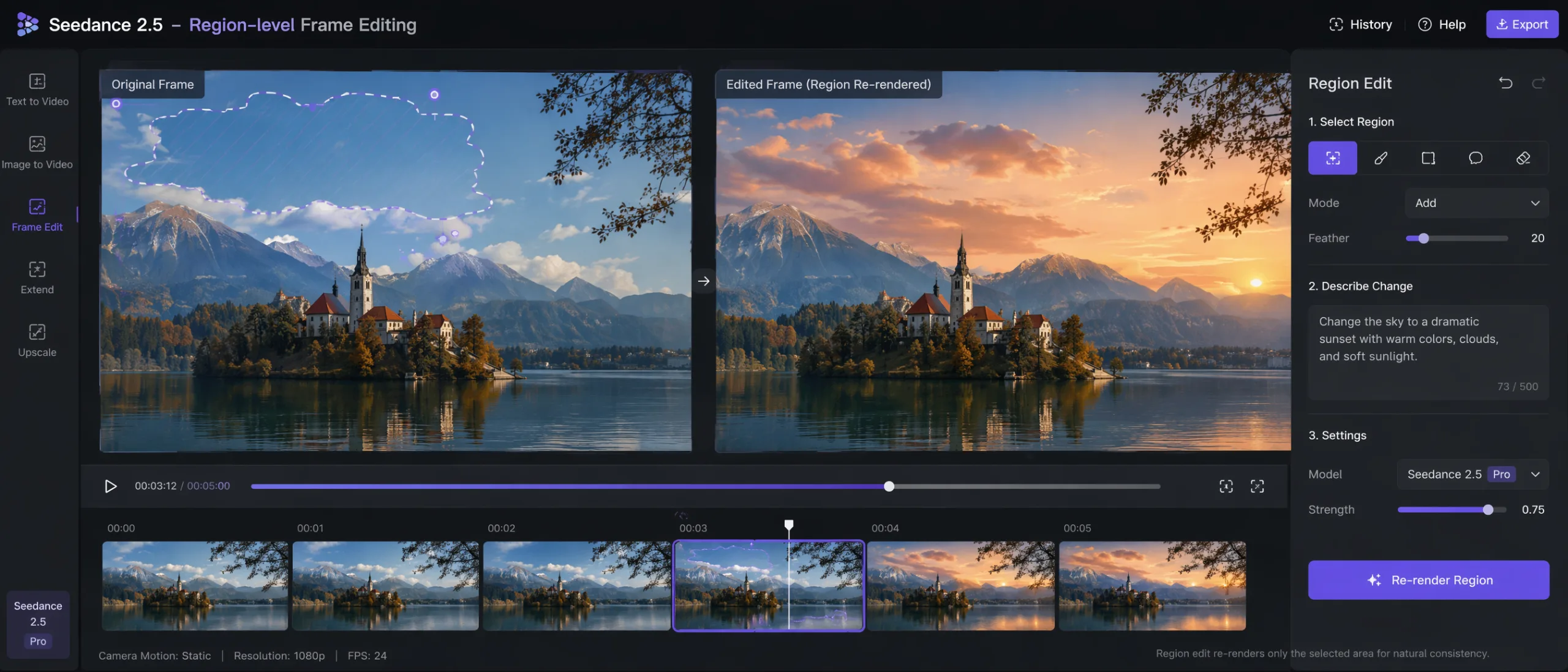1568x672 pixels.
Task: Open the Image to Video tool
Action: pyautogui.click(x=37, y=153)
